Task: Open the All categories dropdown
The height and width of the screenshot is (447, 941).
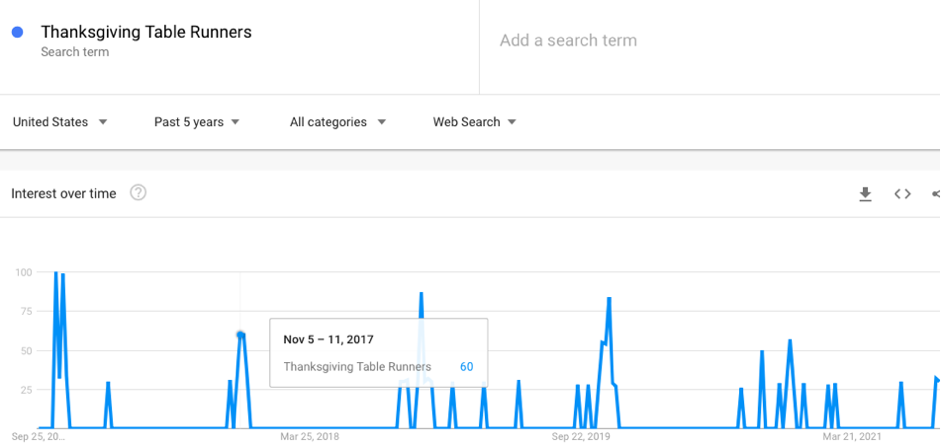Action: (x=338, y=122)
